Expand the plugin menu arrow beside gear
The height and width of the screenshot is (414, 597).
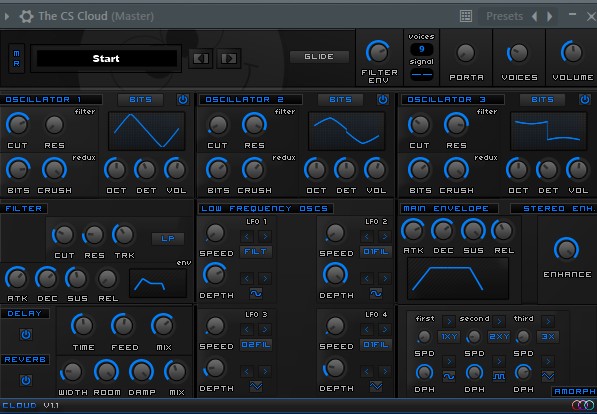point(7,16)
